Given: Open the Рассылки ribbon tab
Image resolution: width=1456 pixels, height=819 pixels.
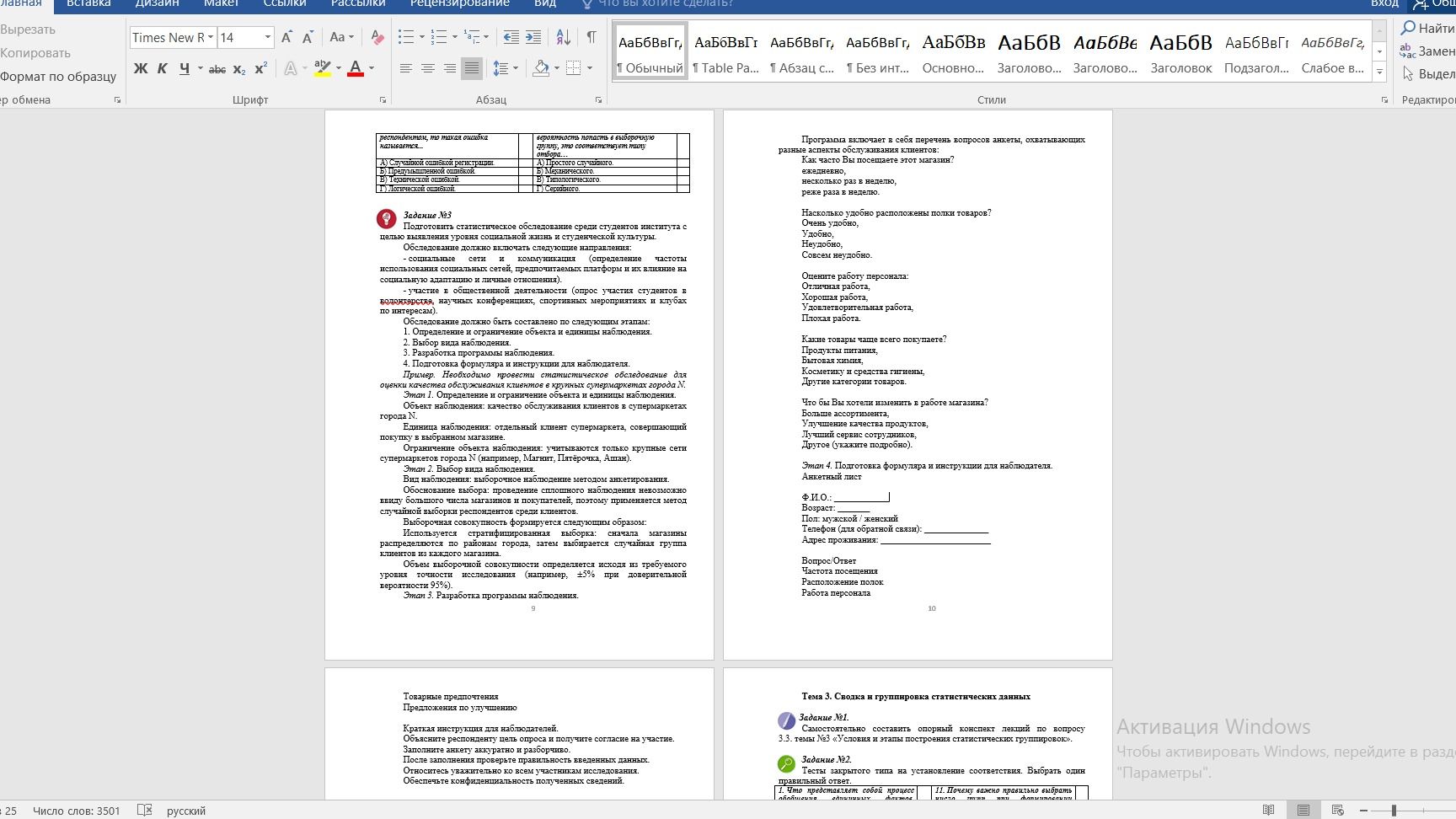Looking at the screenshot, I should tap(358, 4).
